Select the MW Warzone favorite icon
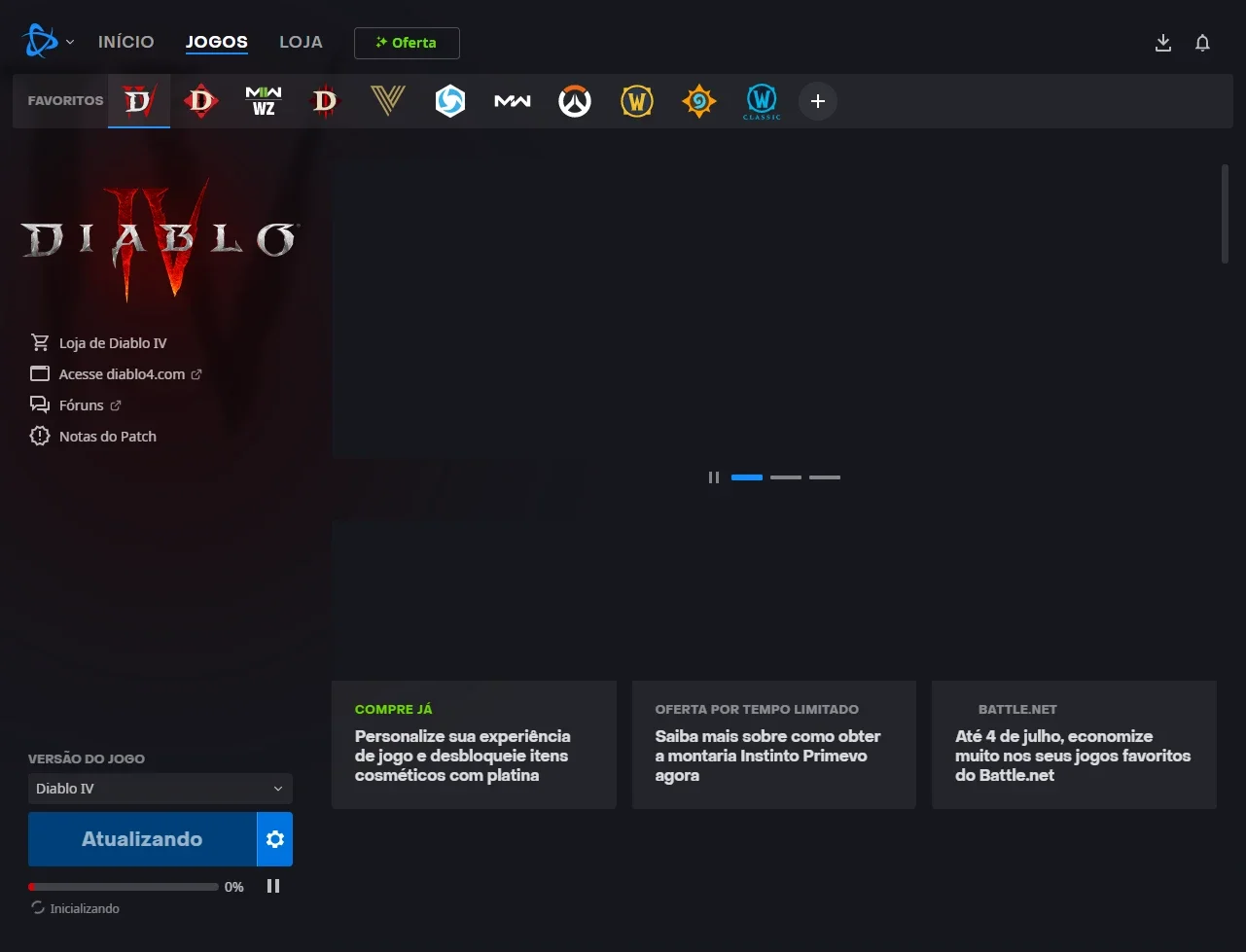 click(x=264, y=100)
